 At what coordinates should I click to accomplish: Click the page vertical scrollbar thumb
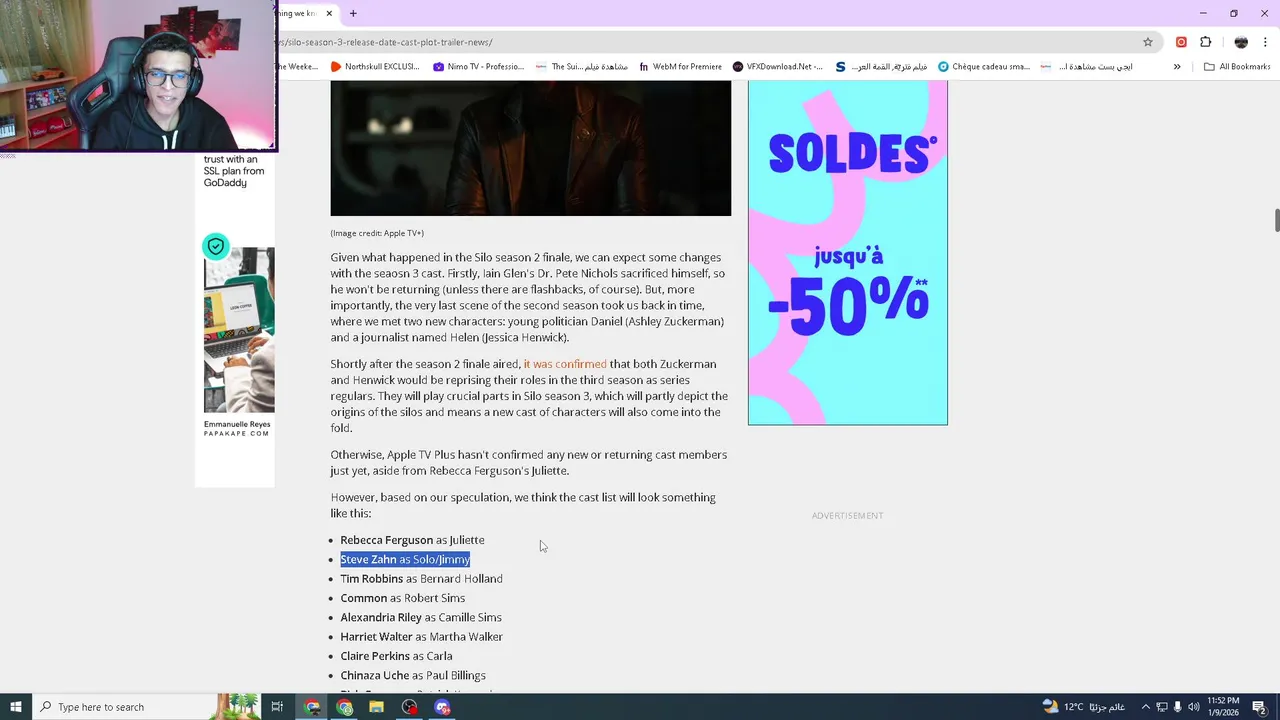[x=1276, y=220]
